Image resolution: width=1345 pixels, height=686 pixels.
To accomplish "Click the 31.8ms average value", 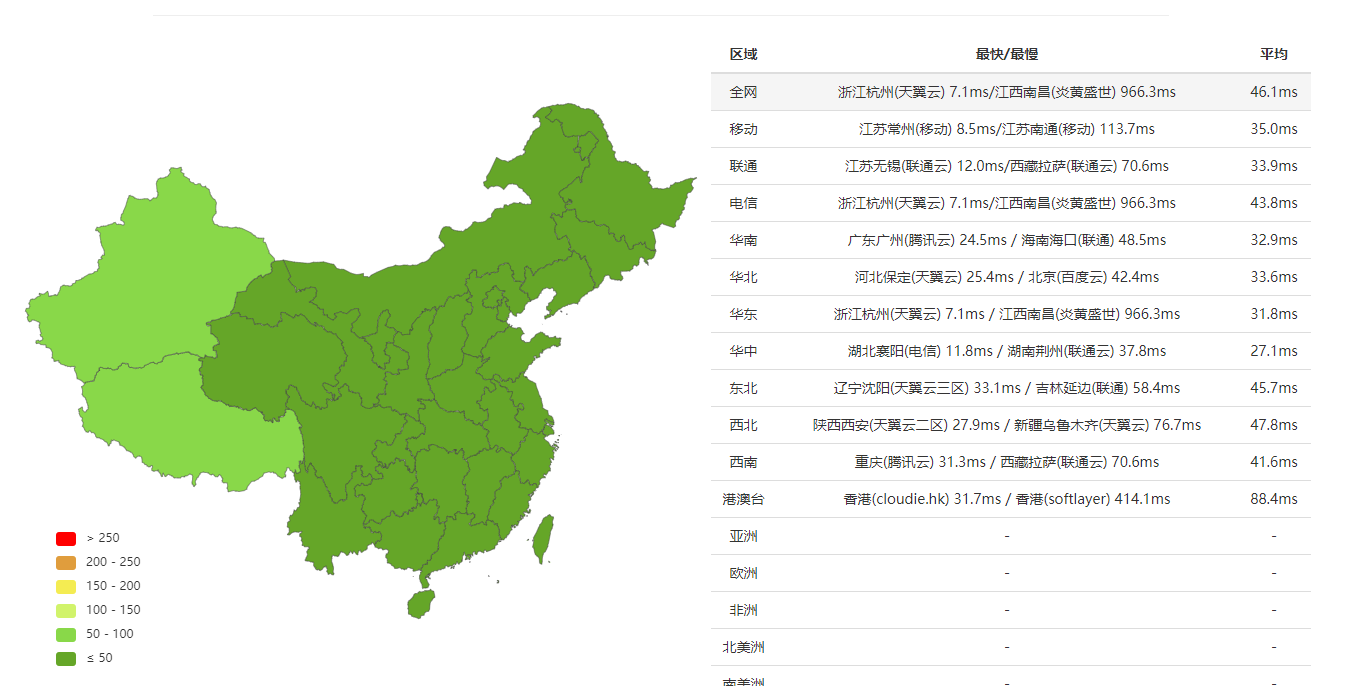I will (1274, 314).
